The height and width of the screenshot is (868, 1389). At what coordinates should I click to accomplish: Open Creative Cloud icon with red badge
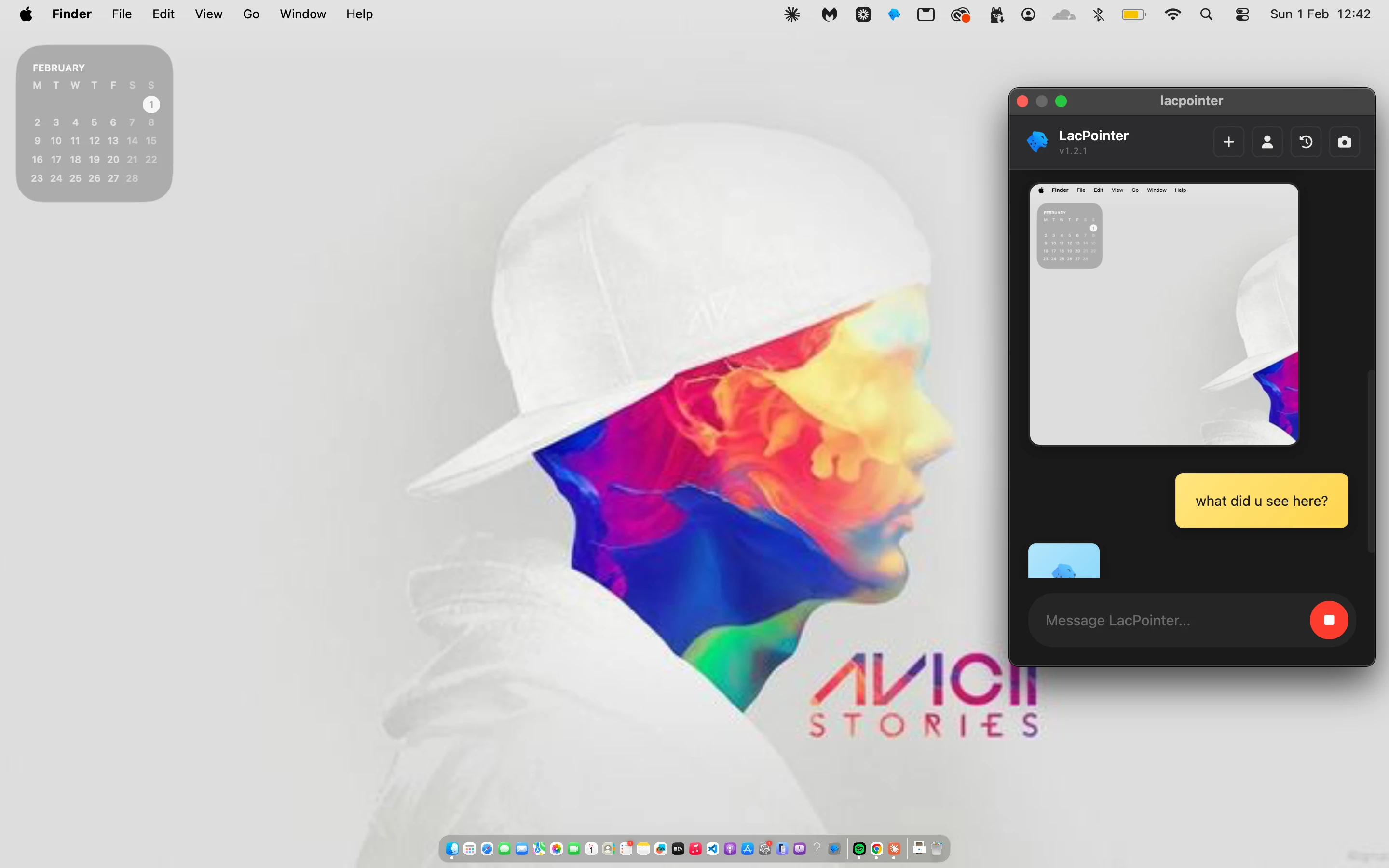(x=960, y=14)
